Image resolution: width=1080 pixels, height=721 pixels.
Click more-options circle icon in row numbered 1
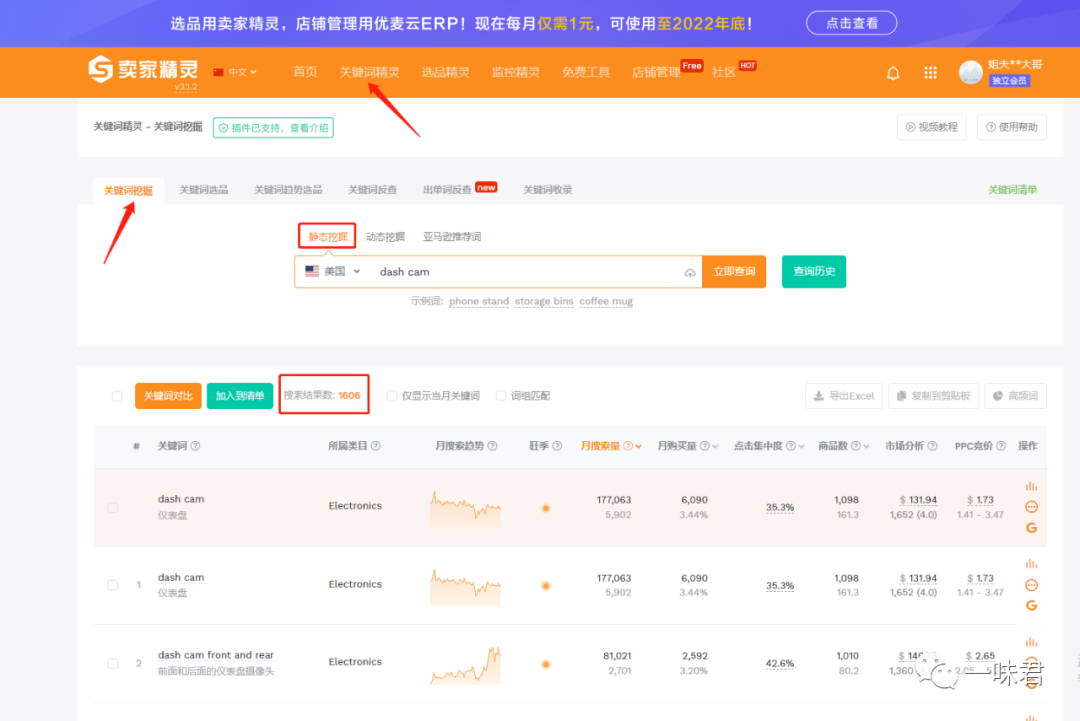tap(1031, 585)
